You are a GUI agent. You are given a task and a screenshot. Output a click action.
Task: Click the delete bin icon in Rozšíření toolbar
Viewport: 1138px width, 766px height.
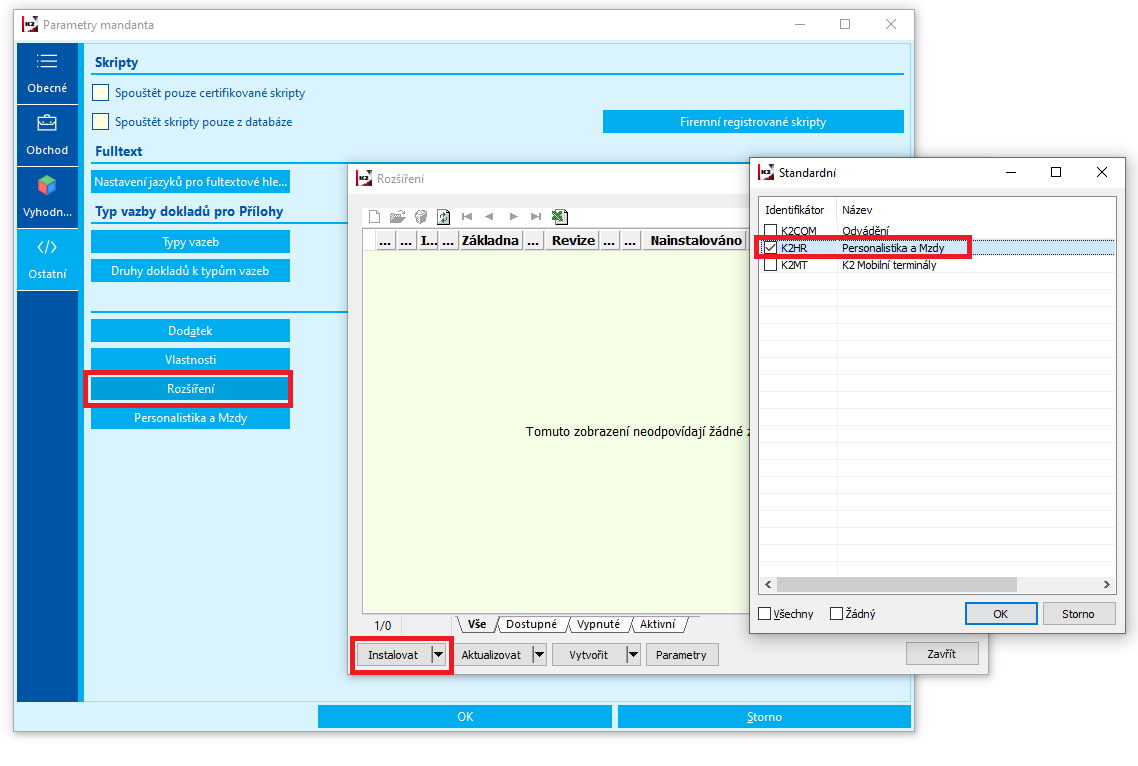click(420, 216)
